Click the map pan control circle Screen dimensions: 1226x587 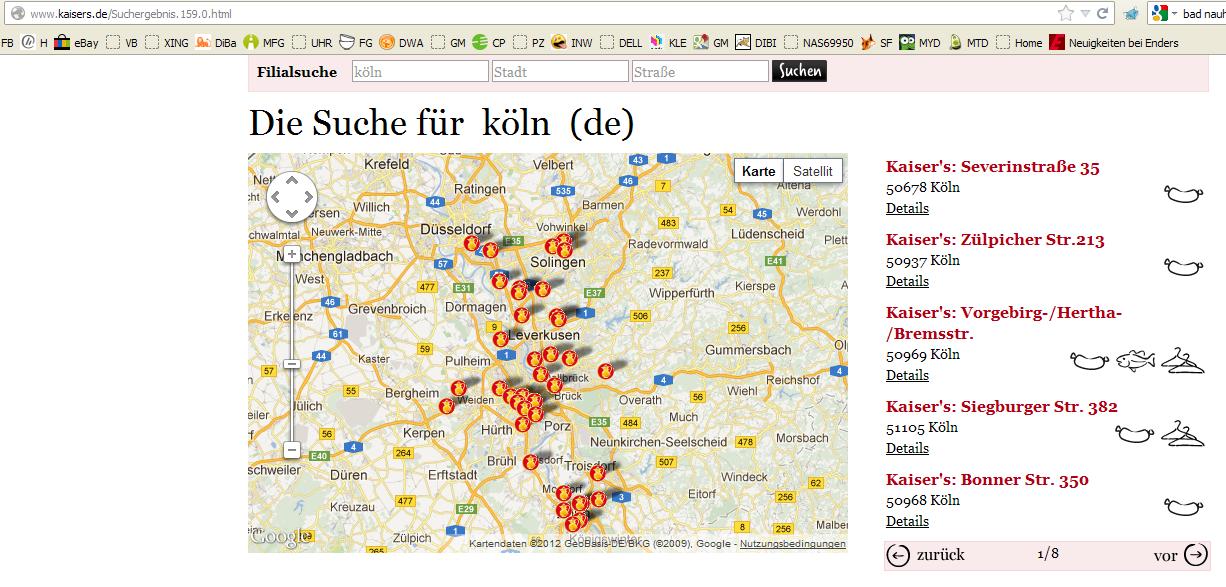coord(292,197)
